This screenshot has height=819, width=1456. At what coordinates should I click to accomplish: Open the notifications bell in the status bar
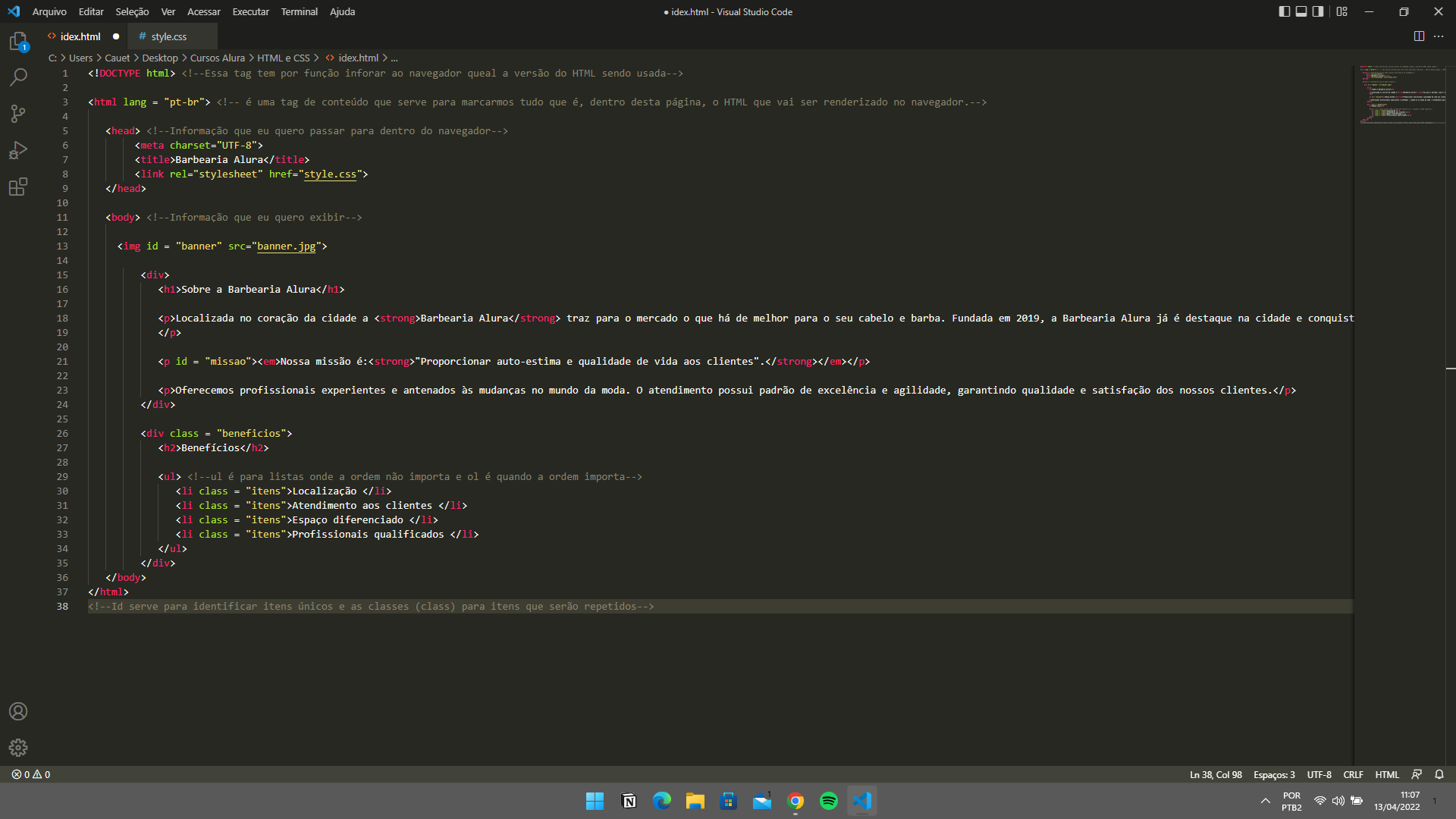pyautogui.click(x=1439, y=774)
